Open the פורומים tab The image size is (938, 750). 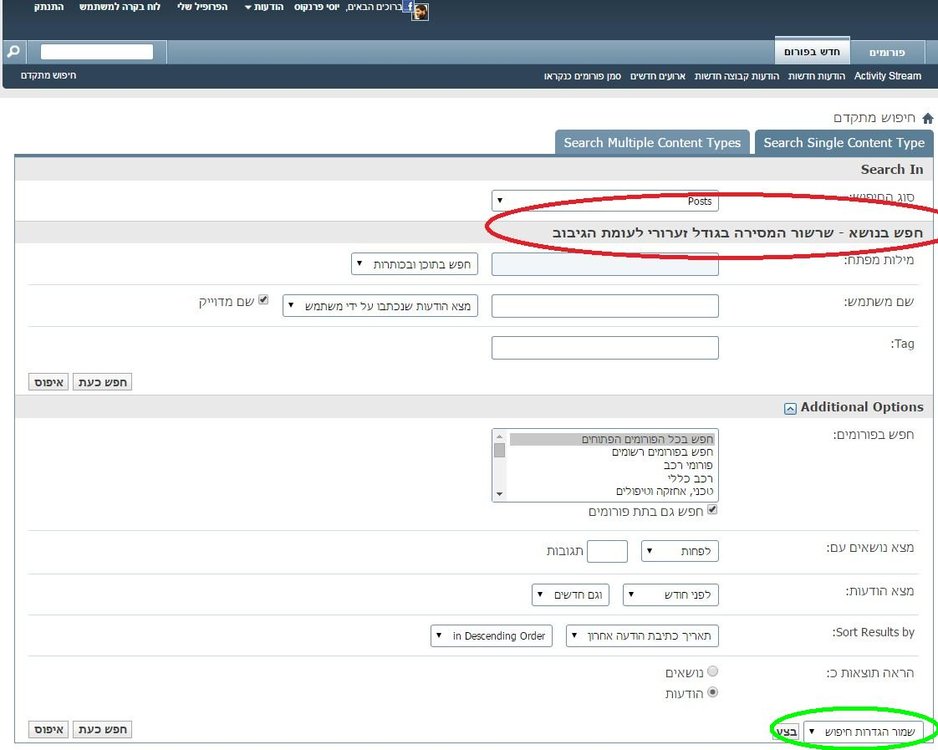pyautogui.click(x=887, y=52)
